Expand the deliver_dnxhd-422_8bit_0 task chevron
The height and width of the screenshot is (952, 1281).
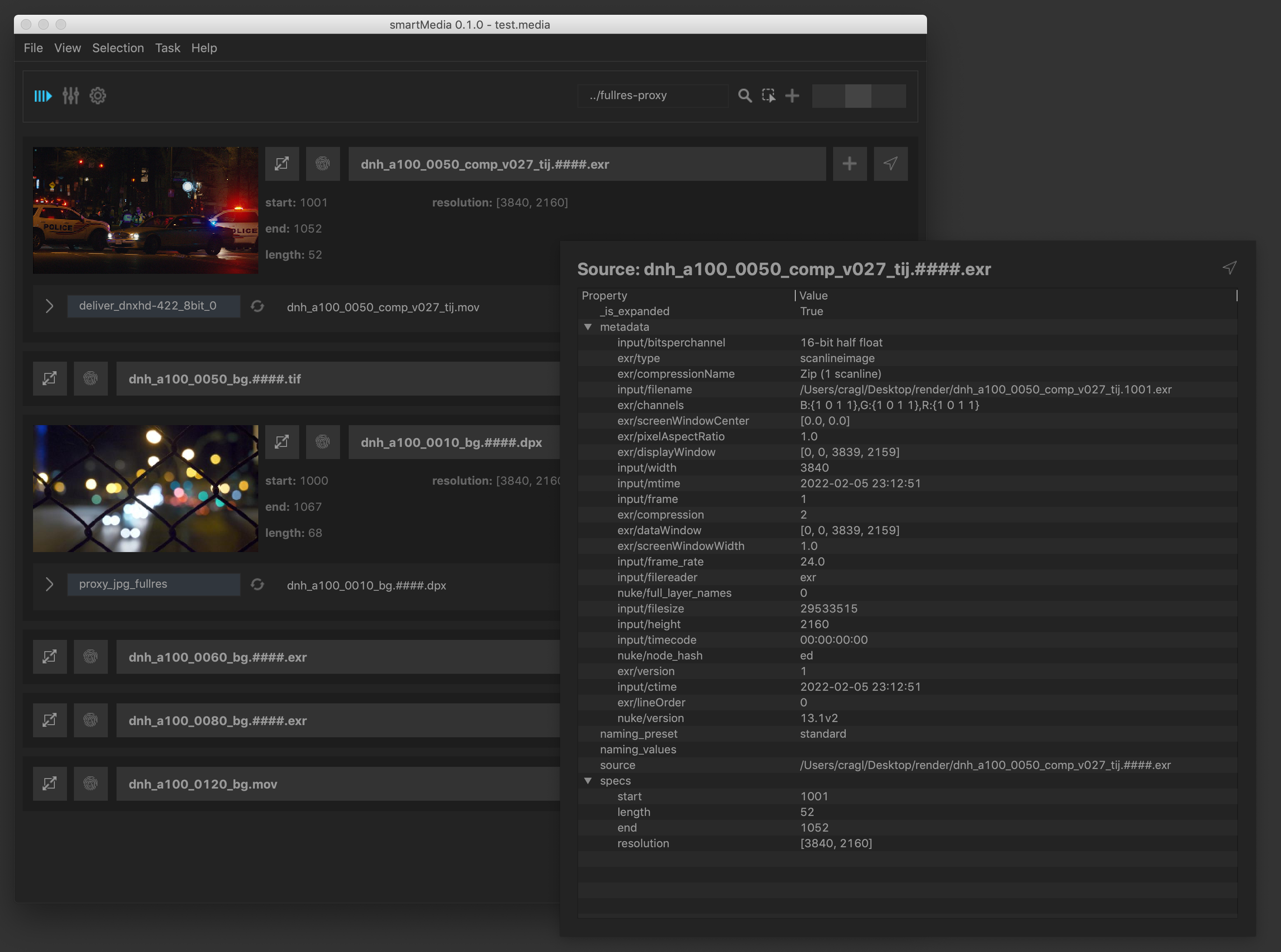click(x=50, y=306)
